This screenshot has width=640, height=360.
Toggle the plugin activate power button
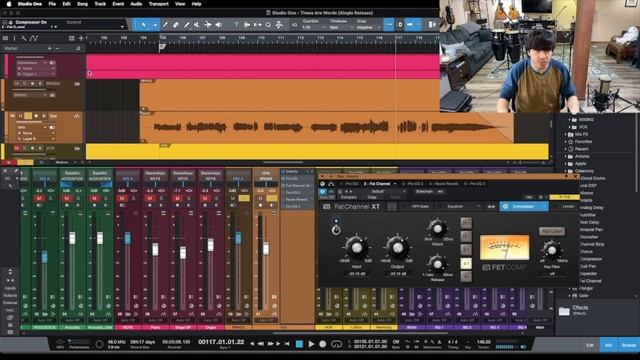[x=322, y=191]
